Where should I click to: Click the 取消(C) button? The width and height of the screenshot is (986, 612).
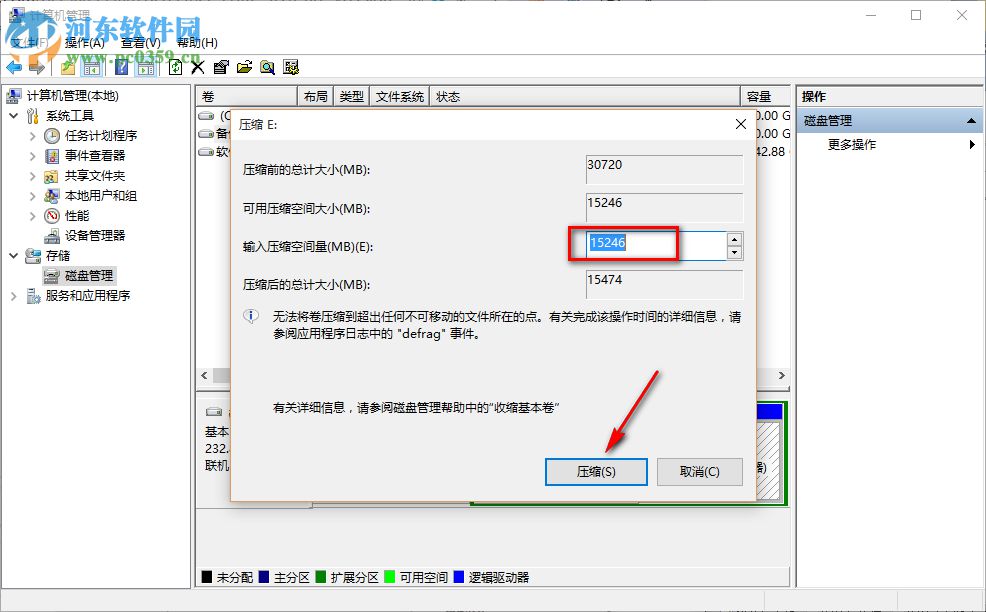click(x=700, y=472)
